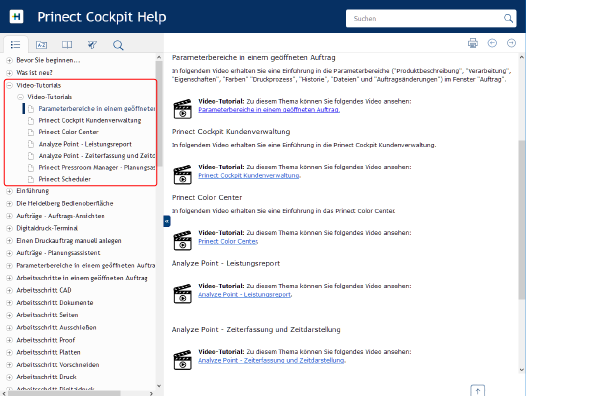605x396 pixels.
Task: Expand the Einführung node
Action: coord(10,191)
